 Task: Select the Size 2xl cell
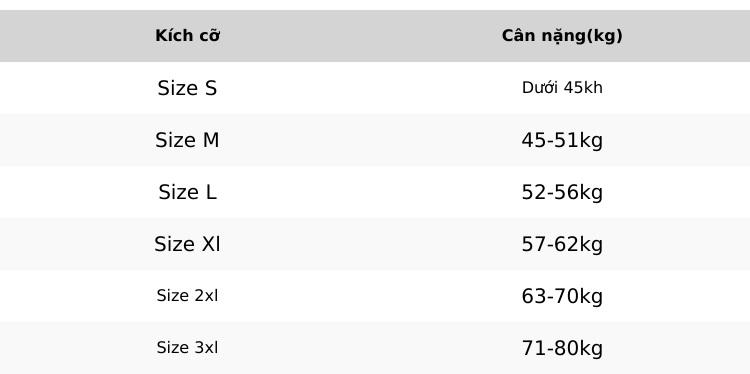point(188,296)
